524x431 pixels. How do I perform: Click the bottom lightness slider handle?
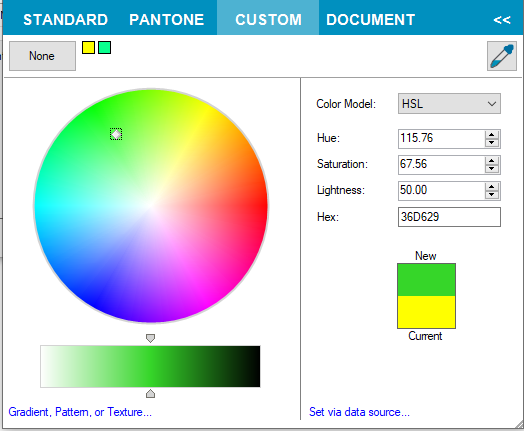150,394
